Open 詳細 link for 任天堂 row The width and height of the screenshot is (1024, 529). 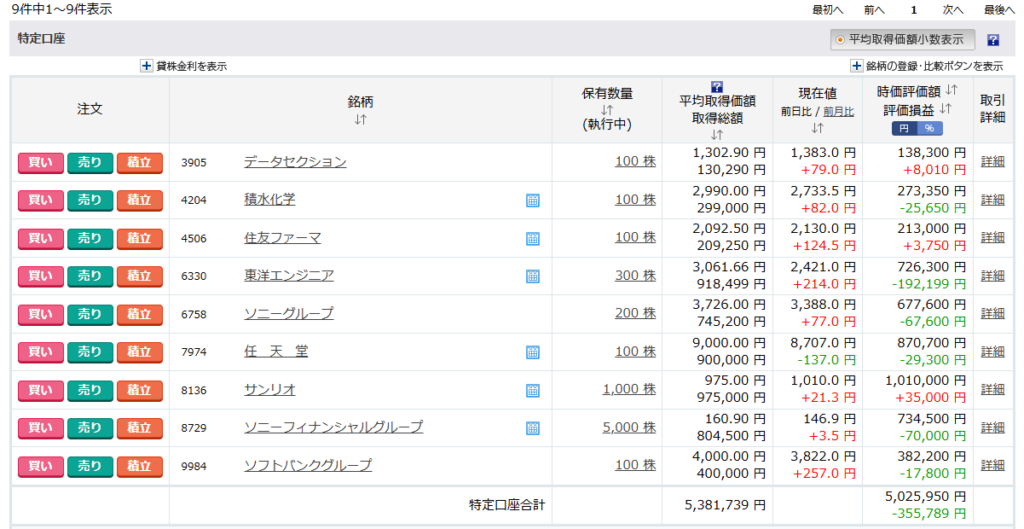click(x=992, y=352)
